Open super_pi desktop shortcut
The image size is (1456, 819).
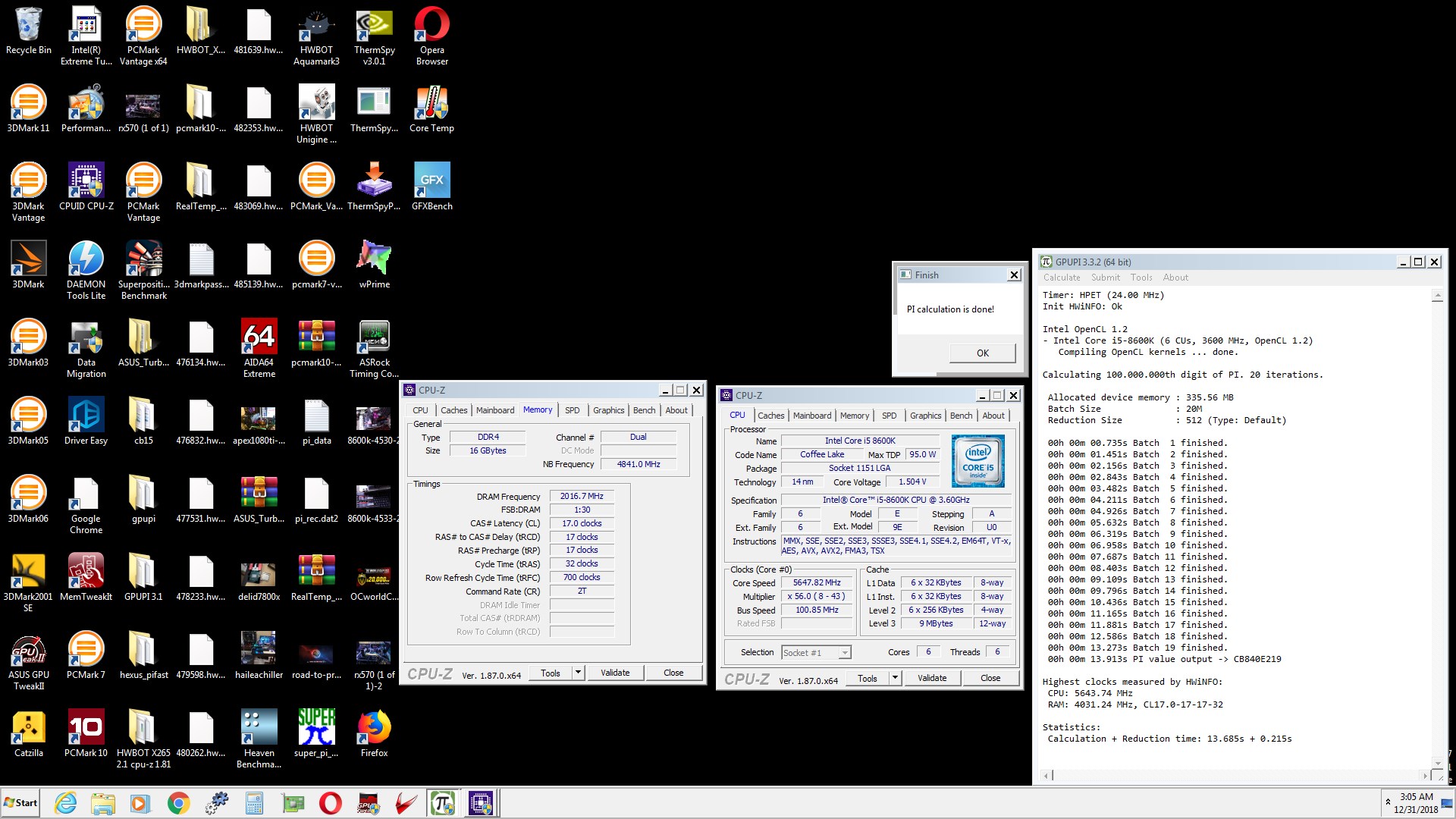click(x=316, y=734)
